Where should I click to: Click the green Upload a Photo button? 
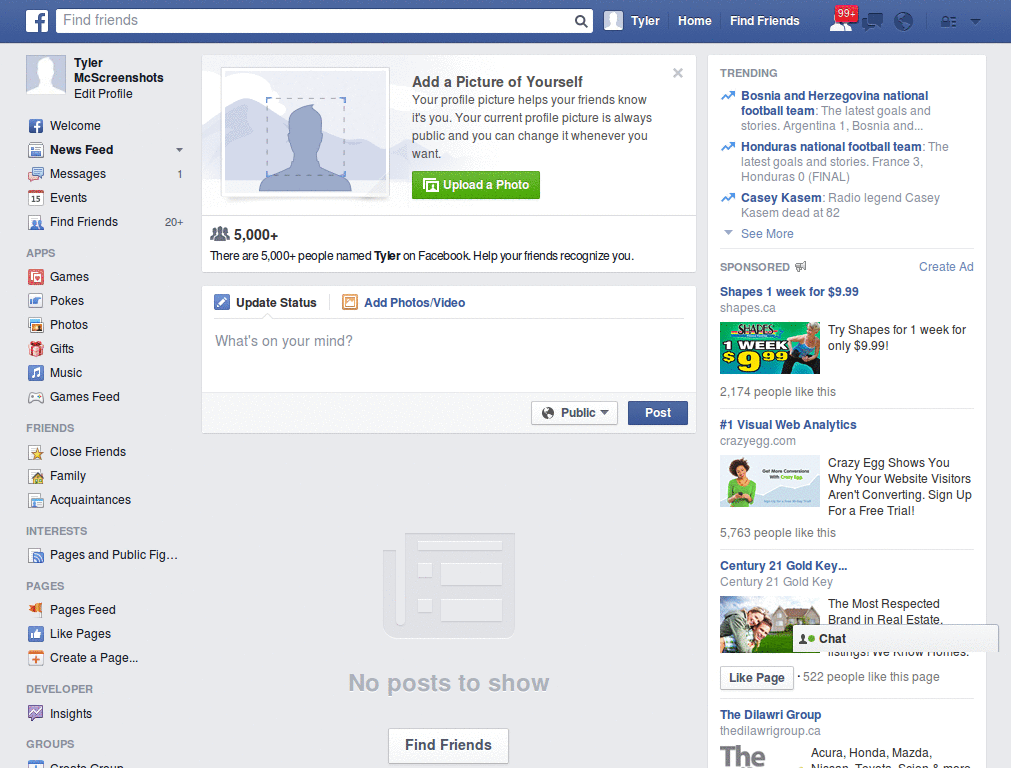pos(475,185)
